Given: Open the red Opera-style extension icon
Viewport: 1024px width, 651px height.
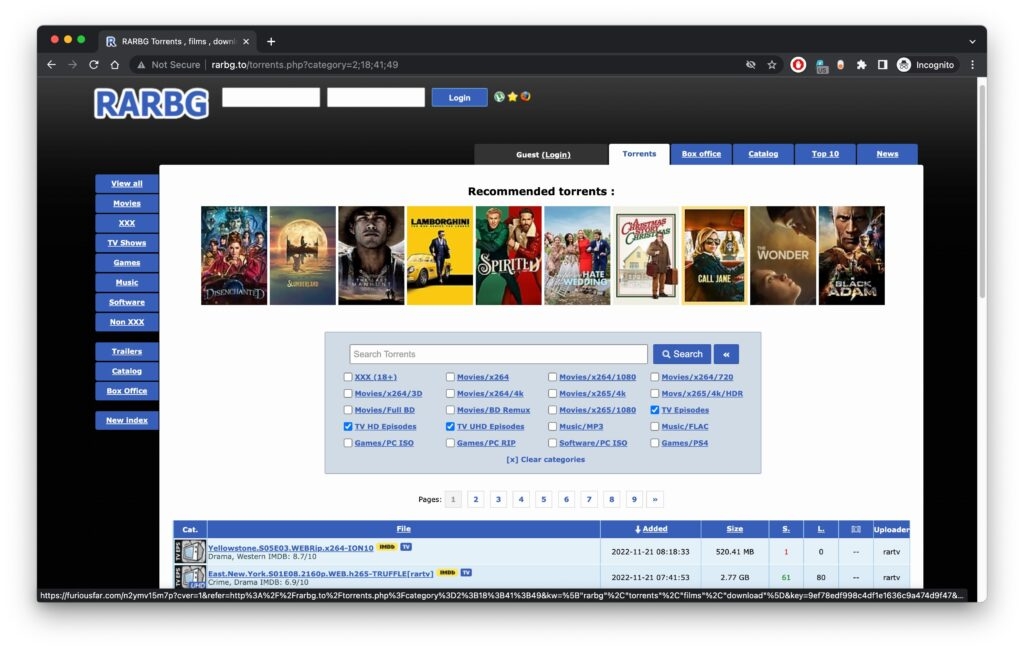Looking at the screenshot, I should (x=797, y=65).
